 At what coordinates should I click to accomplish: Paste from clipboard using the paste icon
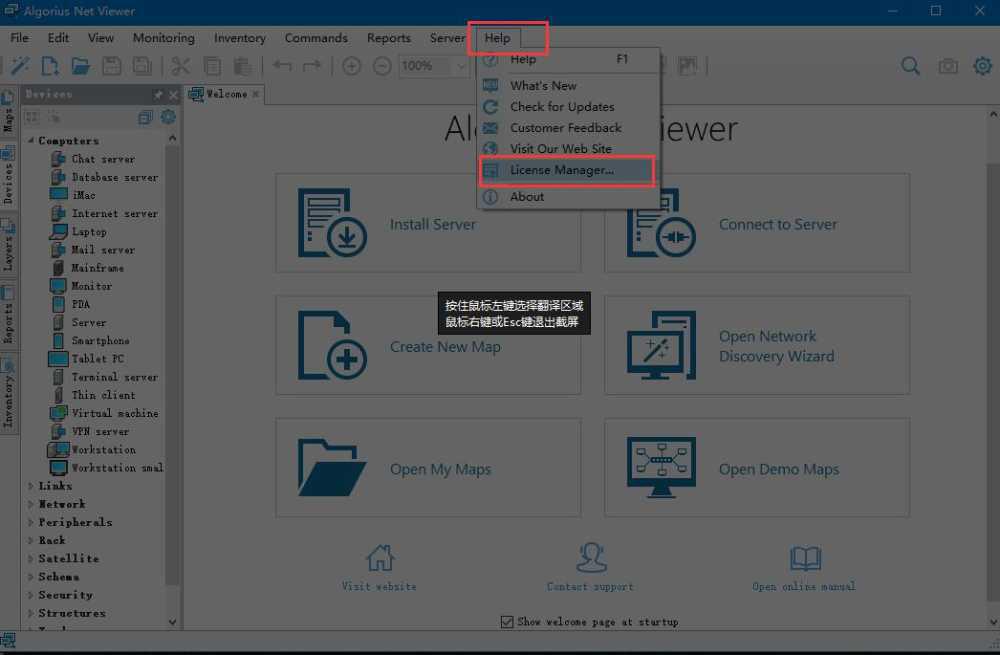tap(242, 65)
